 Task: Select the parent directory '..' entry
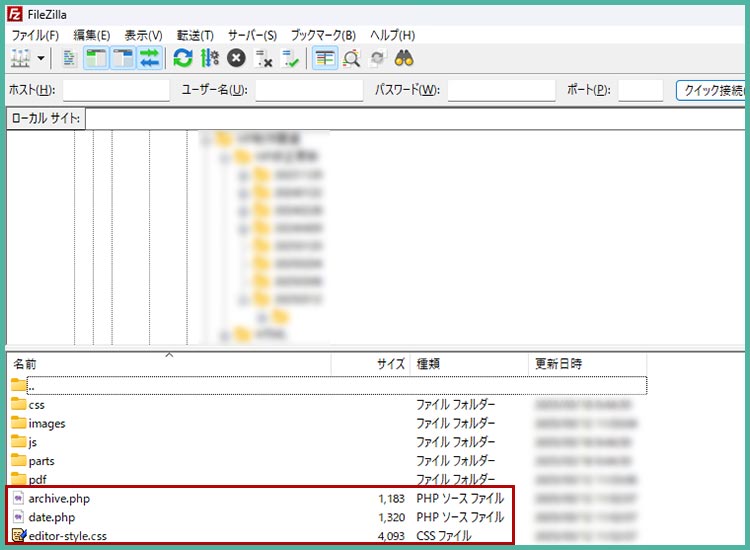pos(328,385)
